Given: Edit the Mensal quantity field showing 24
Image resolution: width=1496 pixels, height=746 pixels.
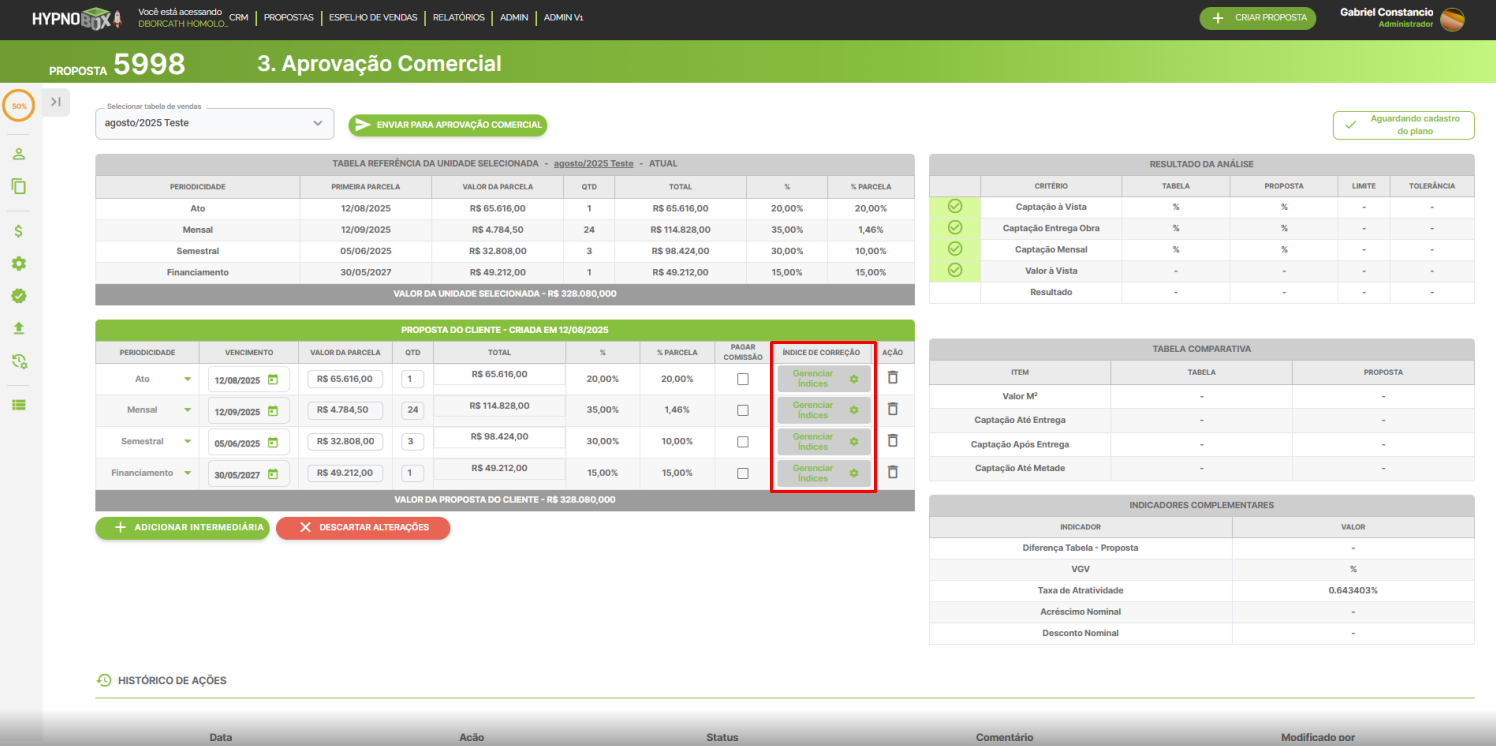Looking at the screenshot, I should point(413,410).
